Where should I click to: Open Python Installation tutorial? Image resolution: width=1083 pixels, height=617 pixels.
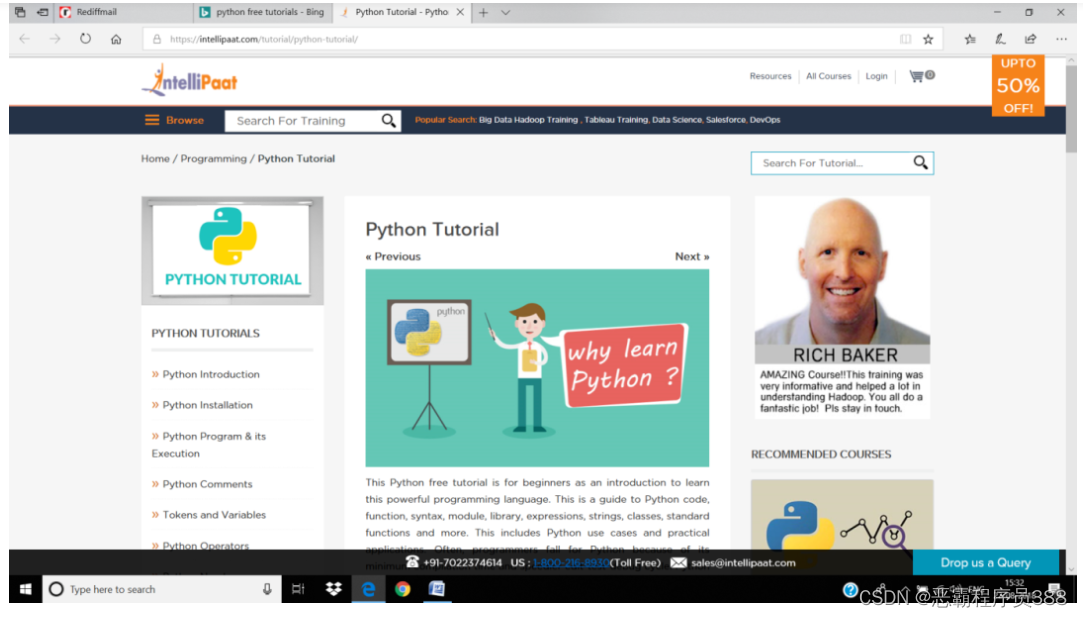click(207, 405)
